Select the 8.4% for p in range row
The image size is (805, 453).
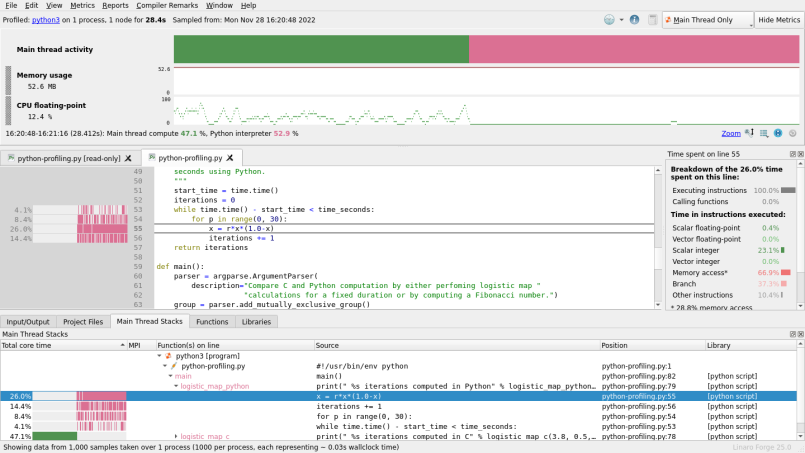[x=398, y=416]
